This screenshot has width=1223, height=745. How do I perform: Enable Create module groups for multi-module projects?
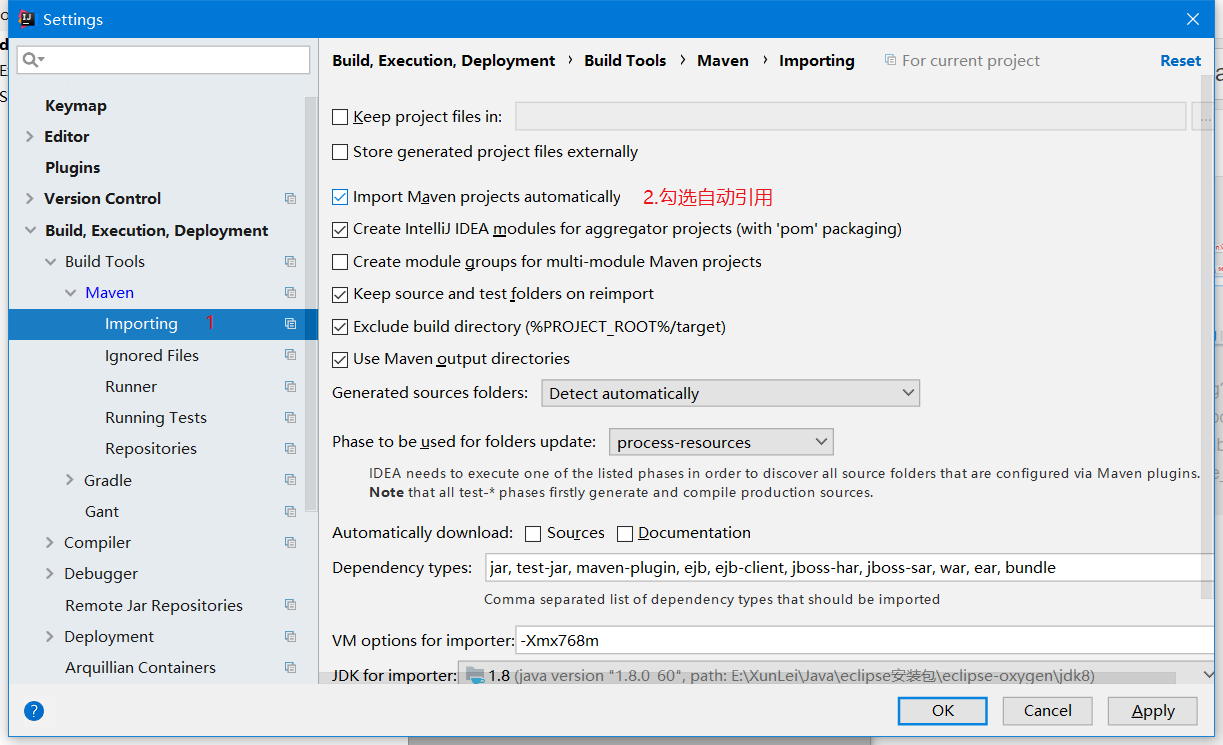pos(340,262)
